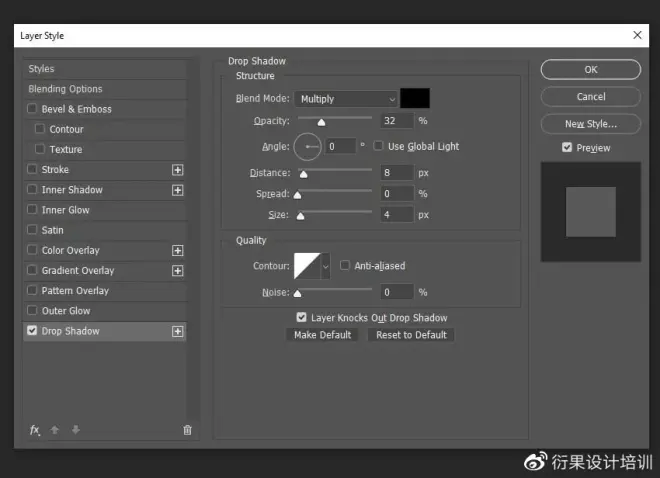The width and height of the screenshot is (660, 478).
Task: Click the Spread slider handle
Action: pos(298,195)
